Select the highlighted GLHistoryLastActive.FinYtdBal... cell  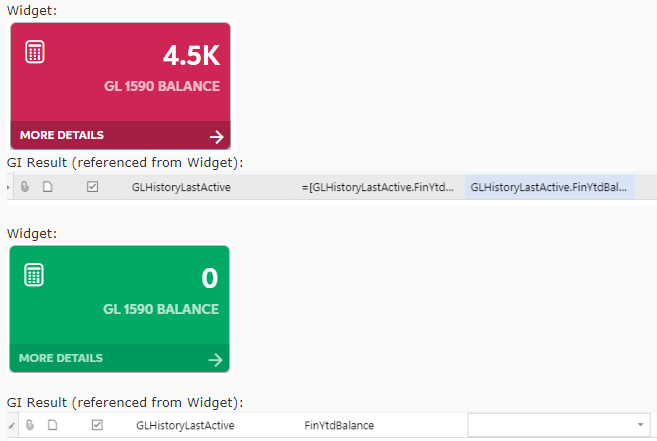click(549, 187)
